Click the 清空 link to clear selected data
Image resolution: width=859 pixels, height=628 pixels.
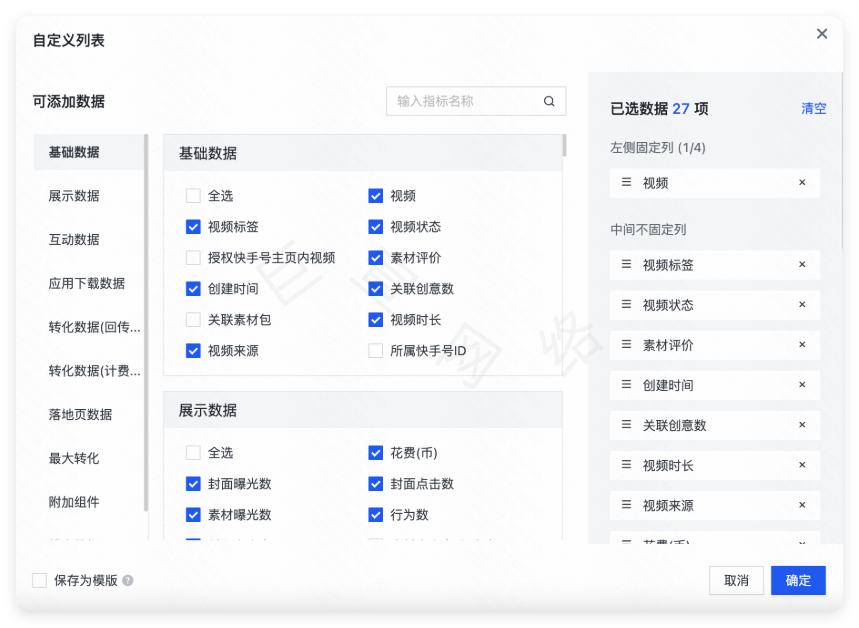tap(813, 108)
